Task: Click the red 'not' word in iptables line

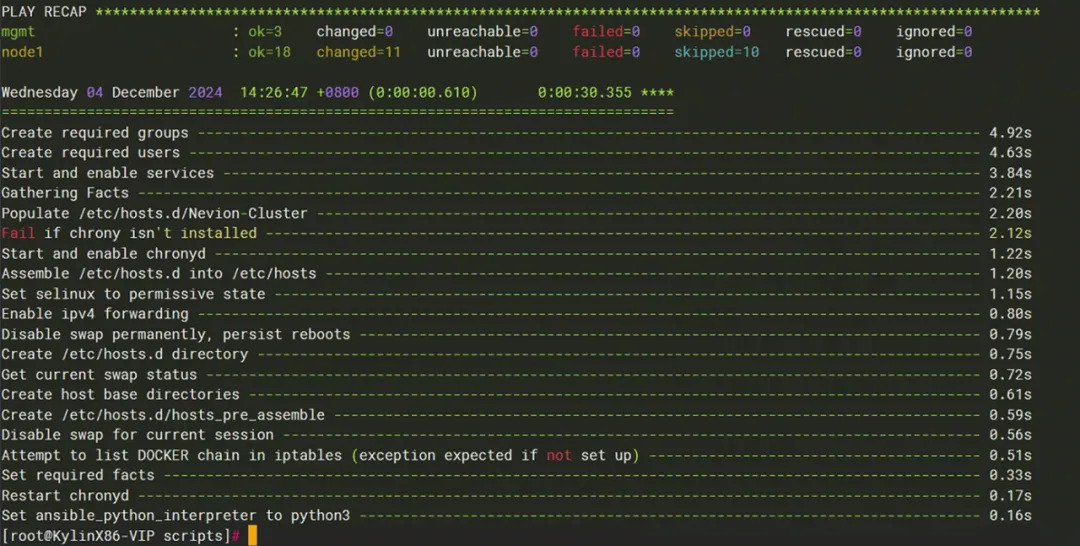Action: click(559, 455)
